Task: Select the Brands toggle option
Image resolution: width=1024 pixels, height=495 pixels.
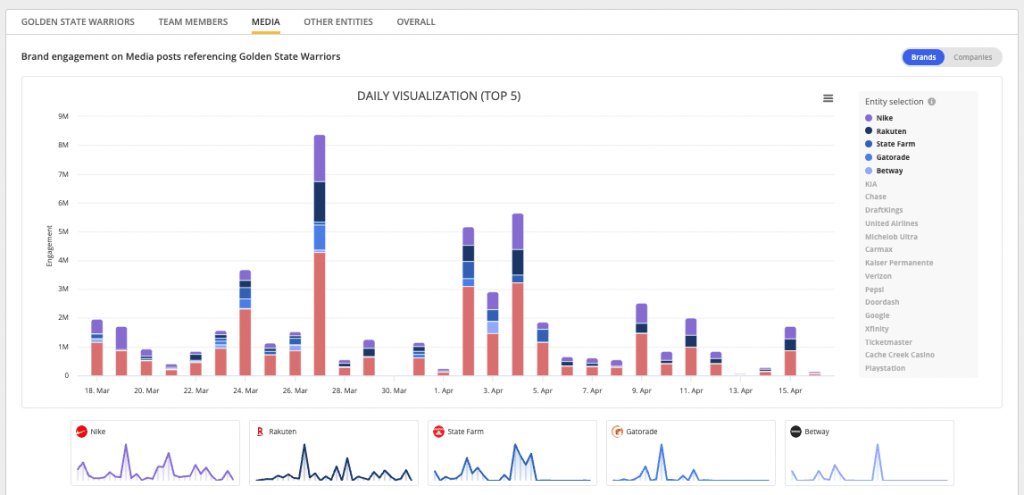Action: pyautogui.click(x=923, y=57)
